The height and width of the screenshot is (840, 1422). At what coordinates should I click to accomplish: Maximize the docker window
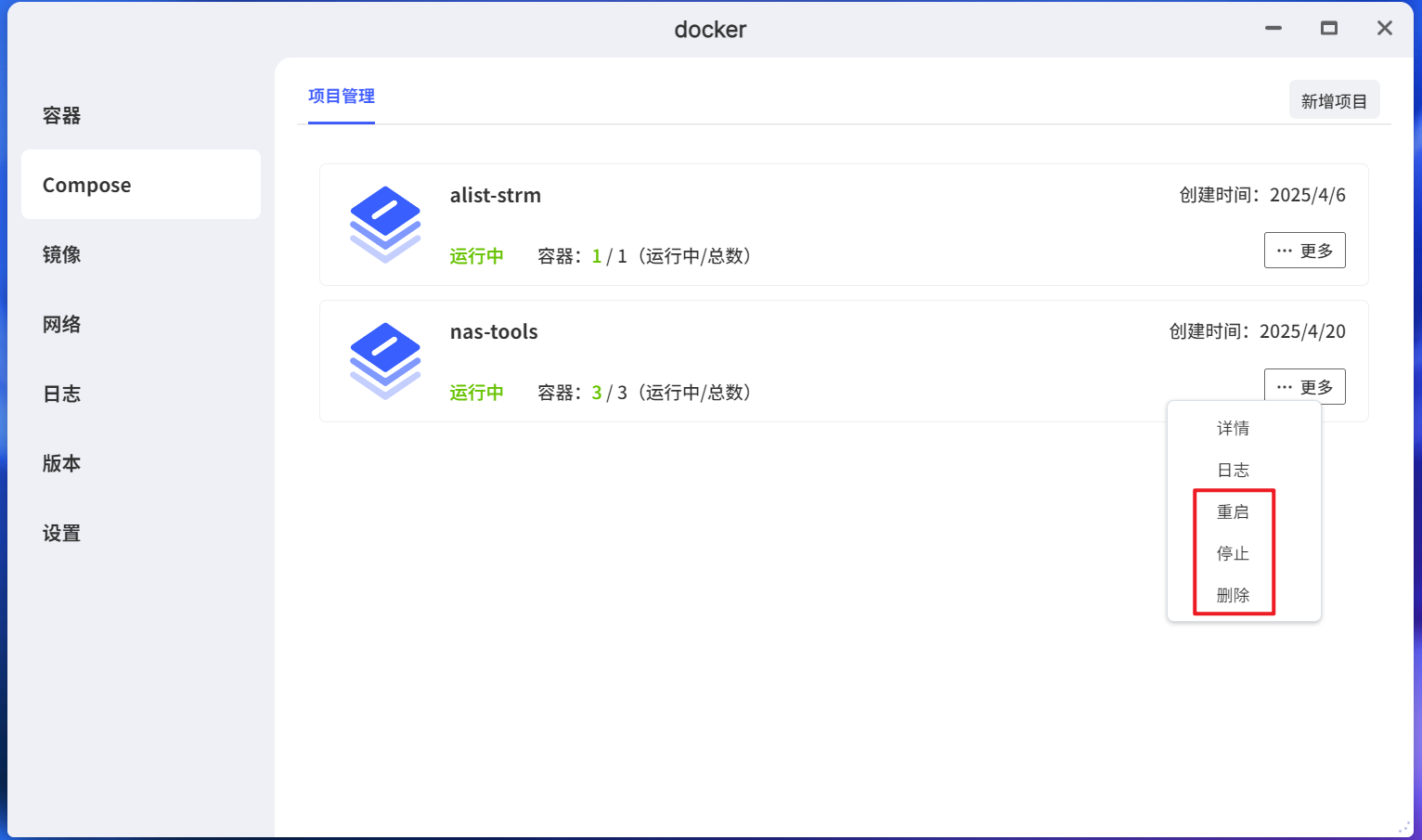[1329, 29]
